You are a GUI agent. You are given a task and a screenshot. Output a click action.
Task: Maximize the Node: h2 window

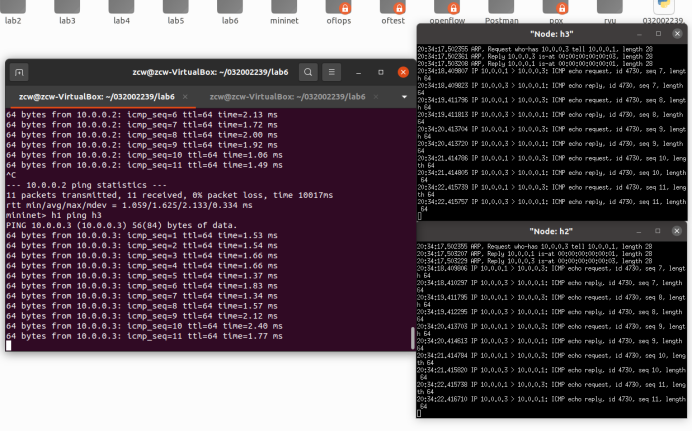coord(658,231)
